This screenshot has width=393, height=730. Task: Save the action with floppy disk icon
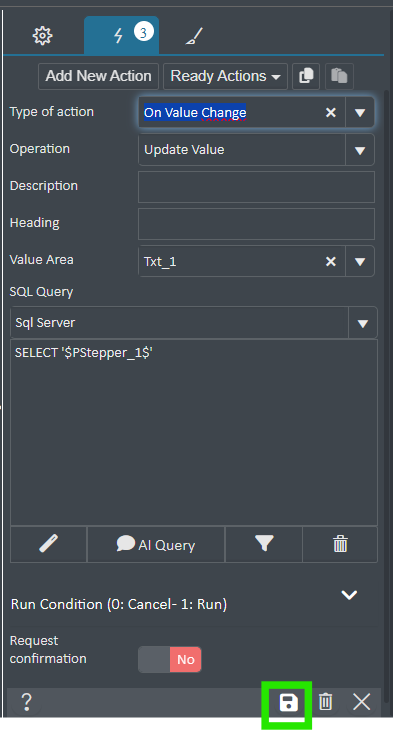click(x=288, y=702)
